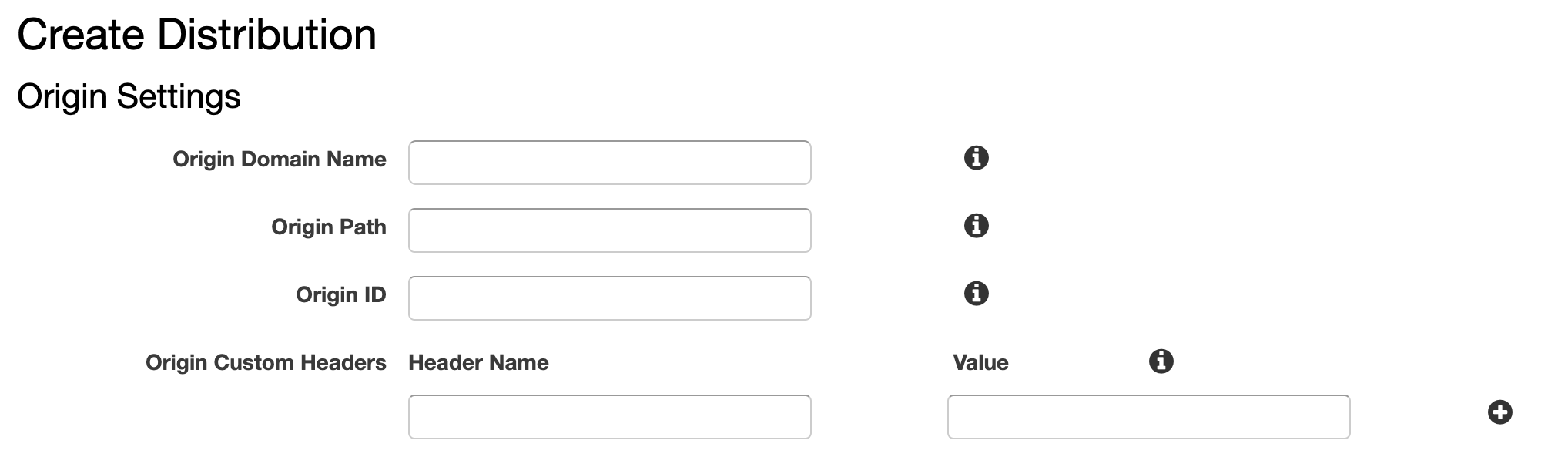
Task: Add a custom header with the plus icon
Action: (1499, 412)
